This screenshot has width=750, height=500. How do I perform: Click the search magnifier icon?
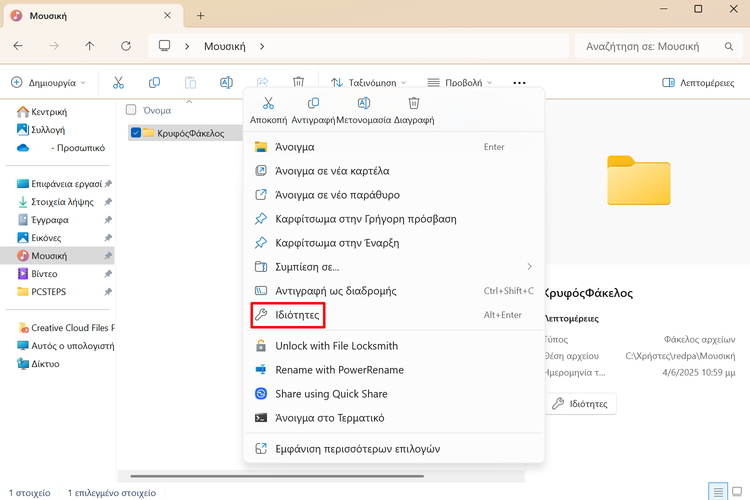(x=728, y=46)
